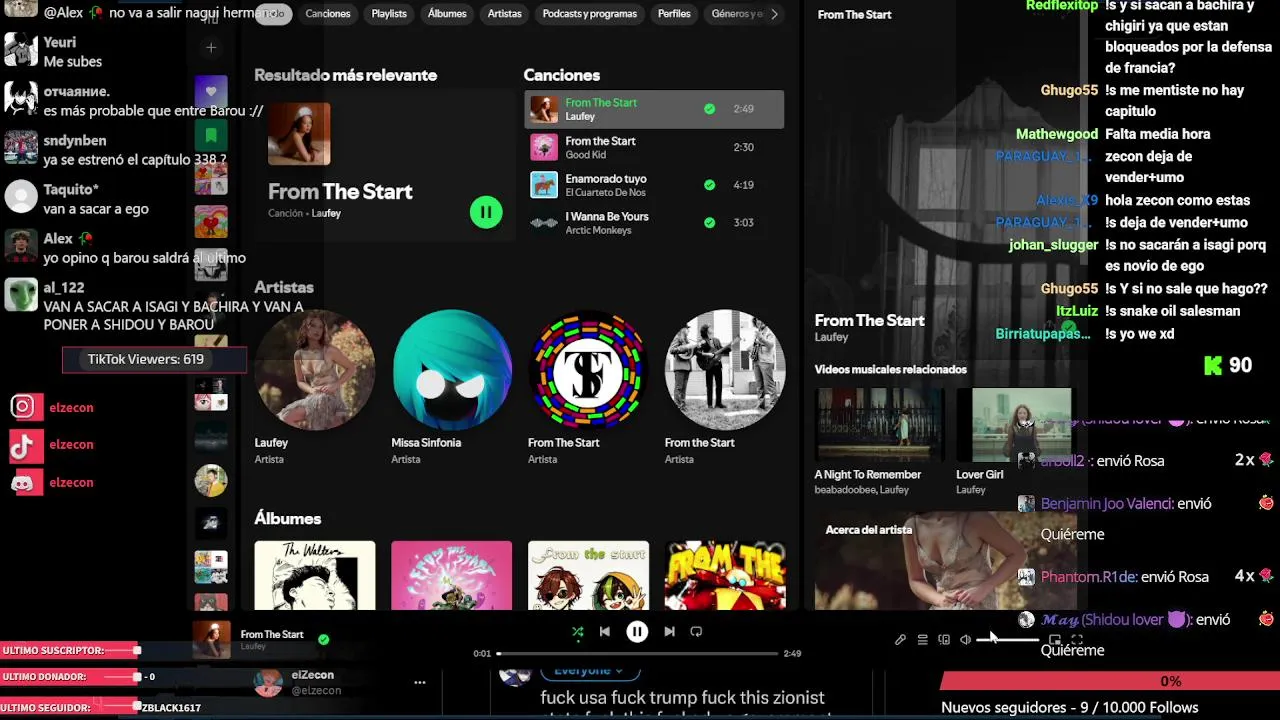Open Liked Songs heart playlist in sidebar
This screenshot has height=720, width=1280.
pos(211,92)
